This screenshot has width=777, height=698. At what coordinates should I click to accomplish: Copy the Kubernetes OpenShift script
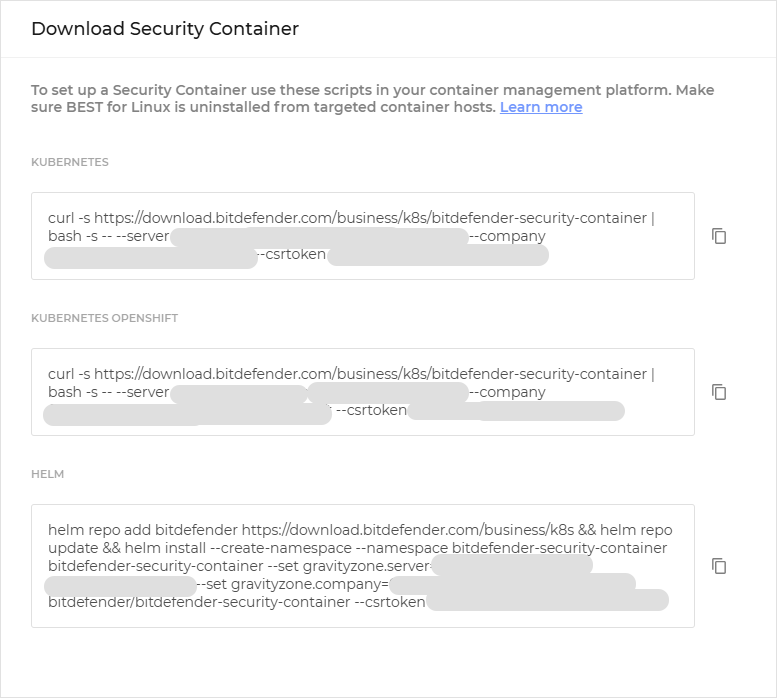click(718, 392)
